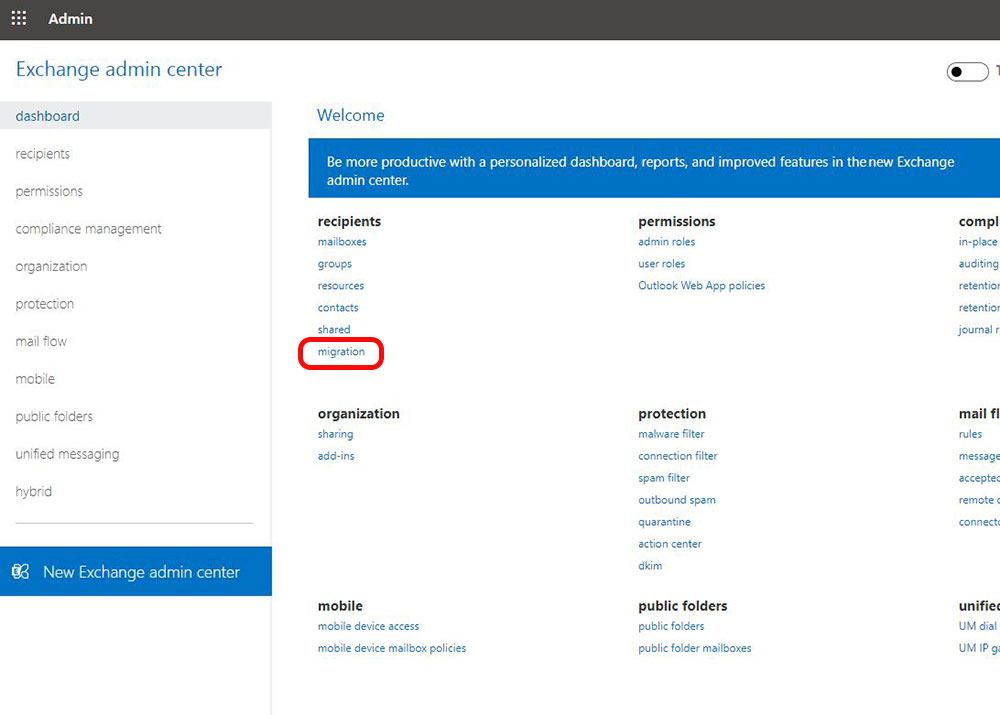Viewport: 1000px width, 715px height.
Task: Open the malware filter link
Action: point(671,434)
